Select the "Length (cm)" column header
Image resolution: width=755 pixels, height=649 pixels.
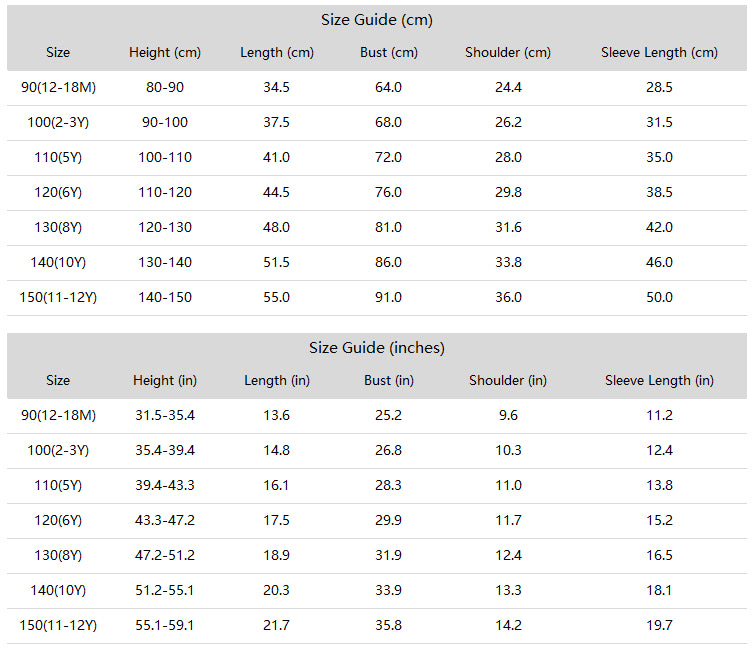coord(277,53)
